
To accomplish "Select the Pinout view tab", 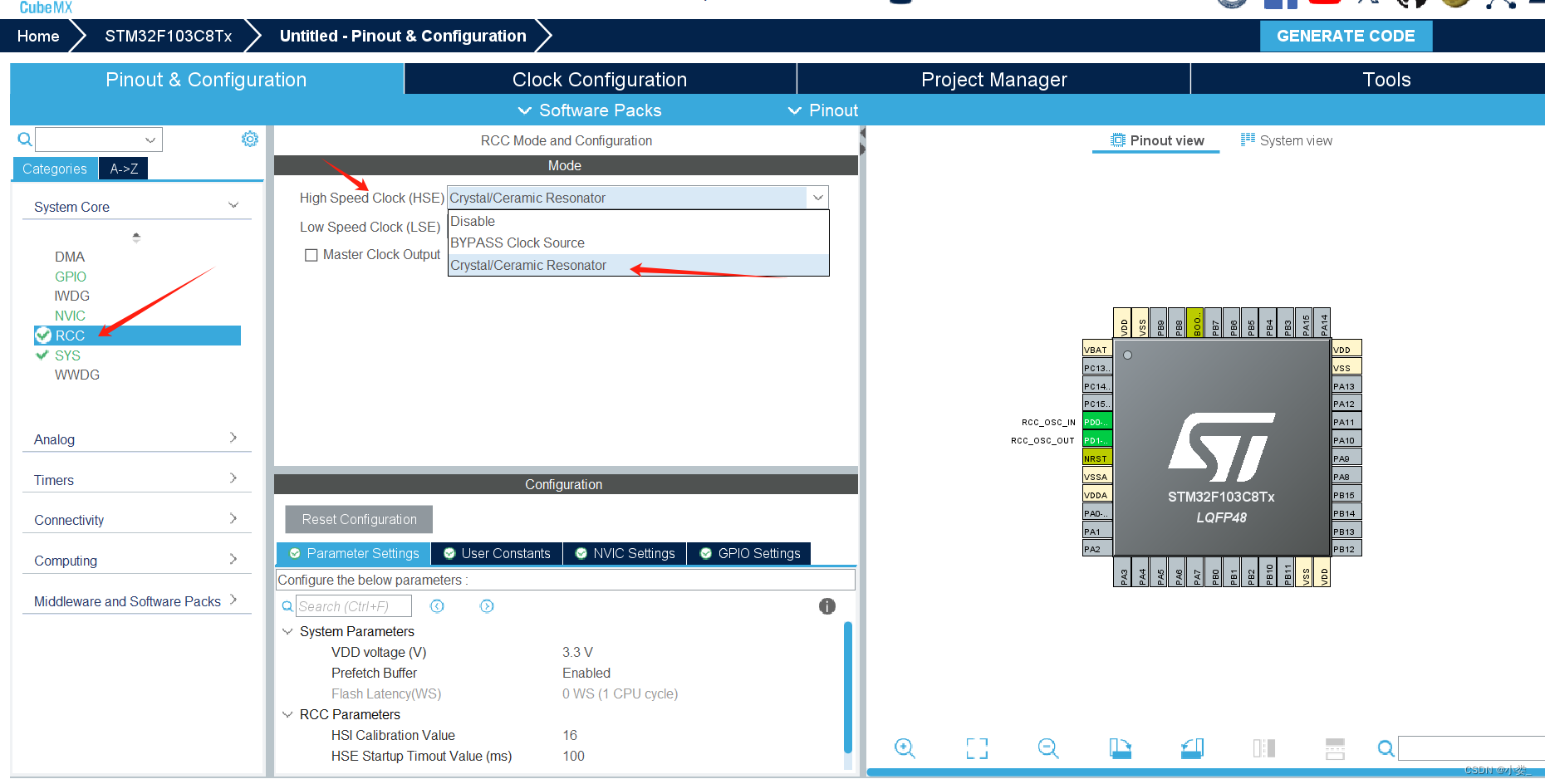I will click(1157, 140).
